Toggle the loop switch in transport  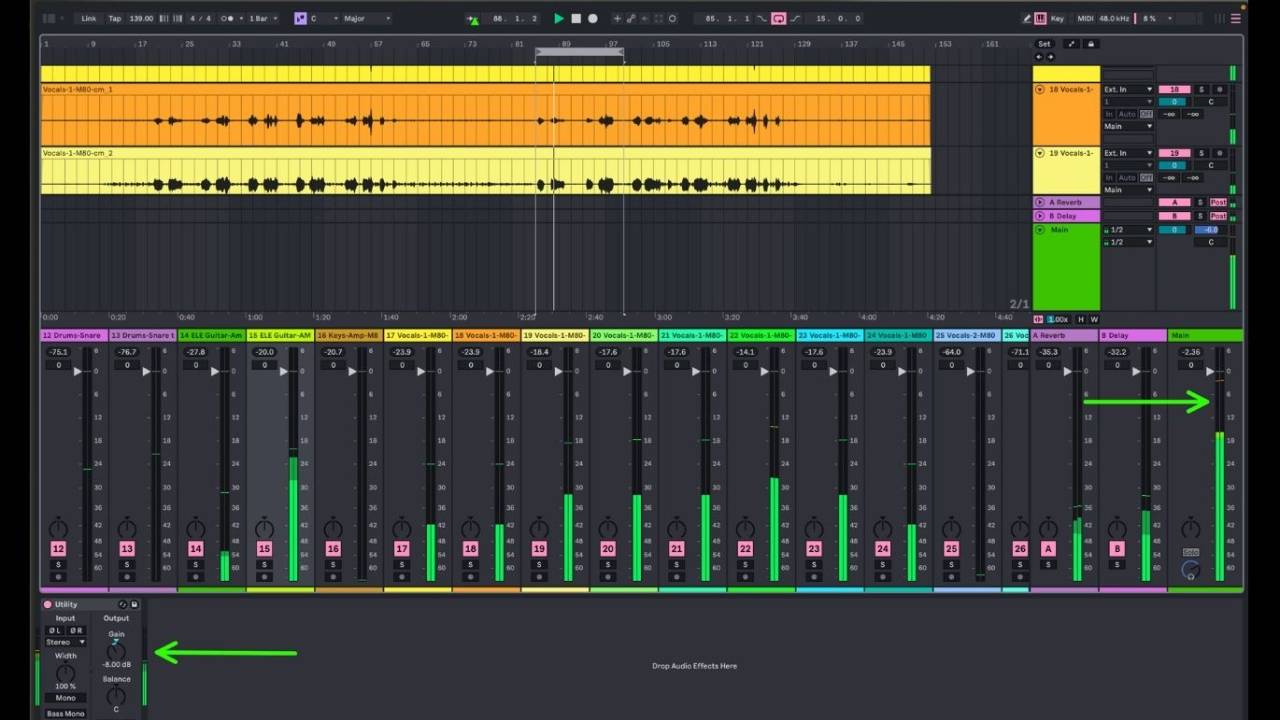tap(778, 18)
